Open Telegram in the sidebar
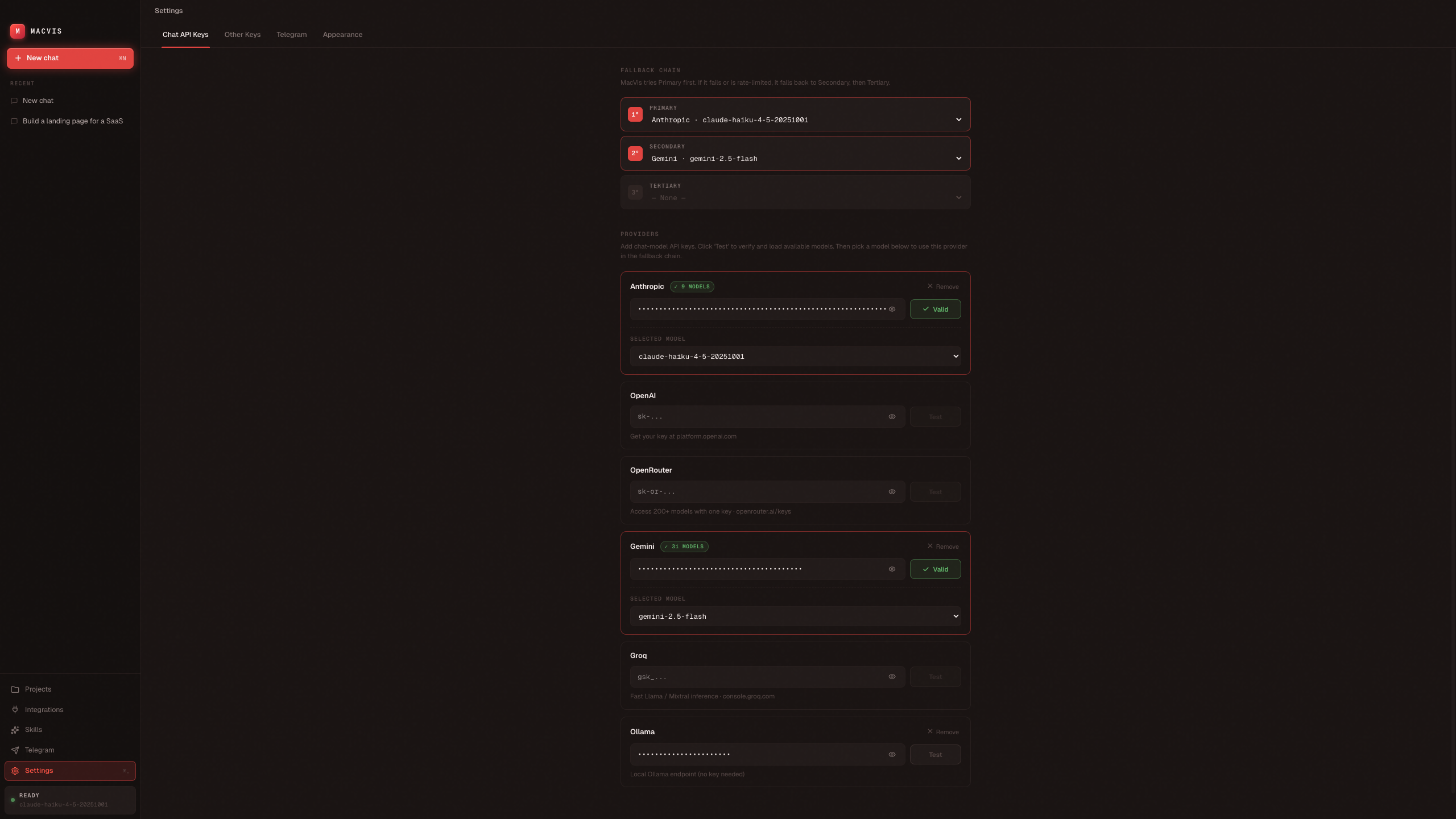The height and width of the screenshot is (819, 1456). [x=70, y=750]
